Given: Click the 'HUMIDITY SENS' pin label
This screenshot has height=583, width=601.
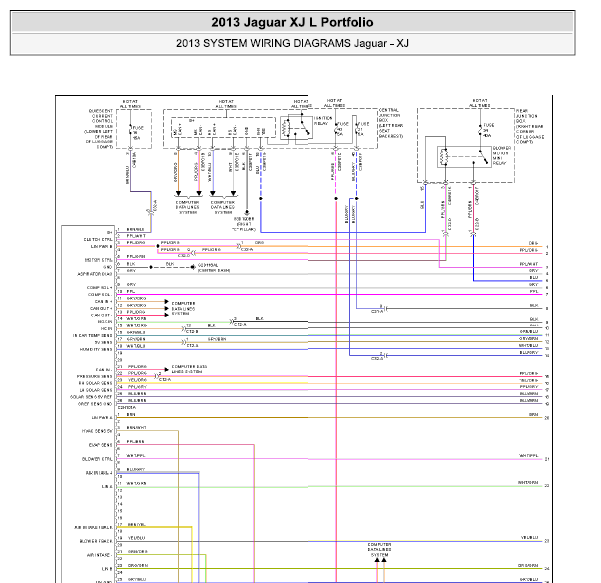Looking at the screenshot, I should [96, 349].
